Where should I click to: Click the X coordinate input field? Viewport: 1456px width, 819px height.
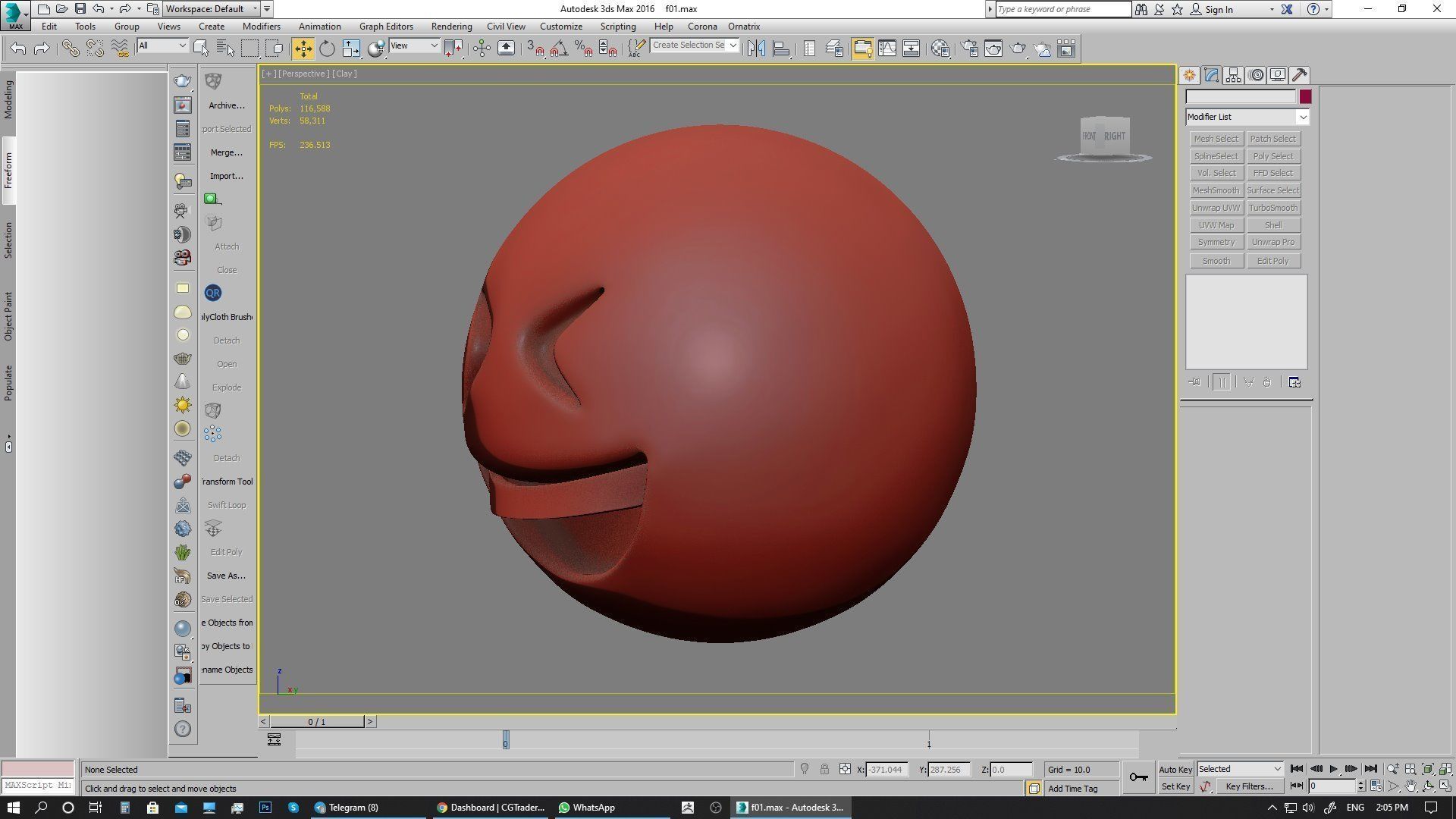click(886, 769)
